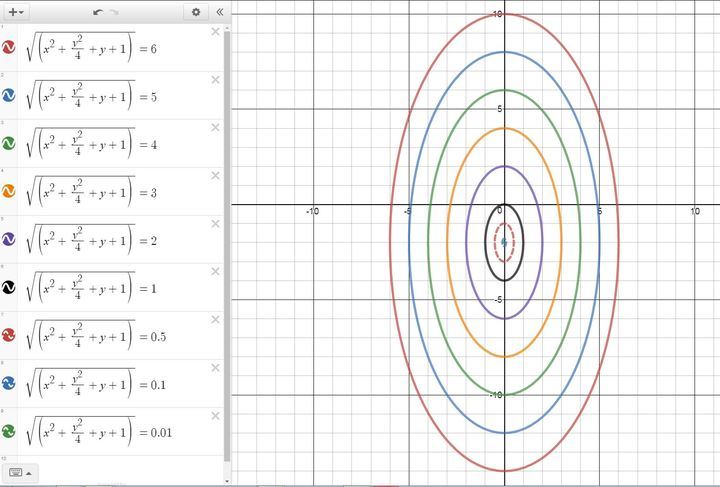Viewport: 720px width, 487px height.
Task: Open the Add Item plus dropdown
Action: pos(16,12)
